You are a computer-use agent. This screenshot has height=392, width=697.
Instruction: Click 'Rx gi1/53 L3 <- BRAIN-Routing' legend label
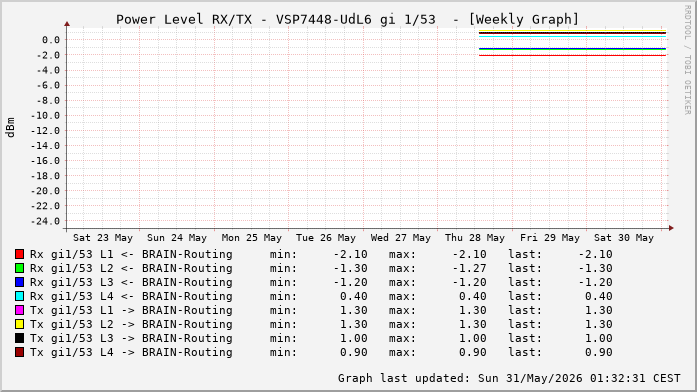(x=131, y=282)
